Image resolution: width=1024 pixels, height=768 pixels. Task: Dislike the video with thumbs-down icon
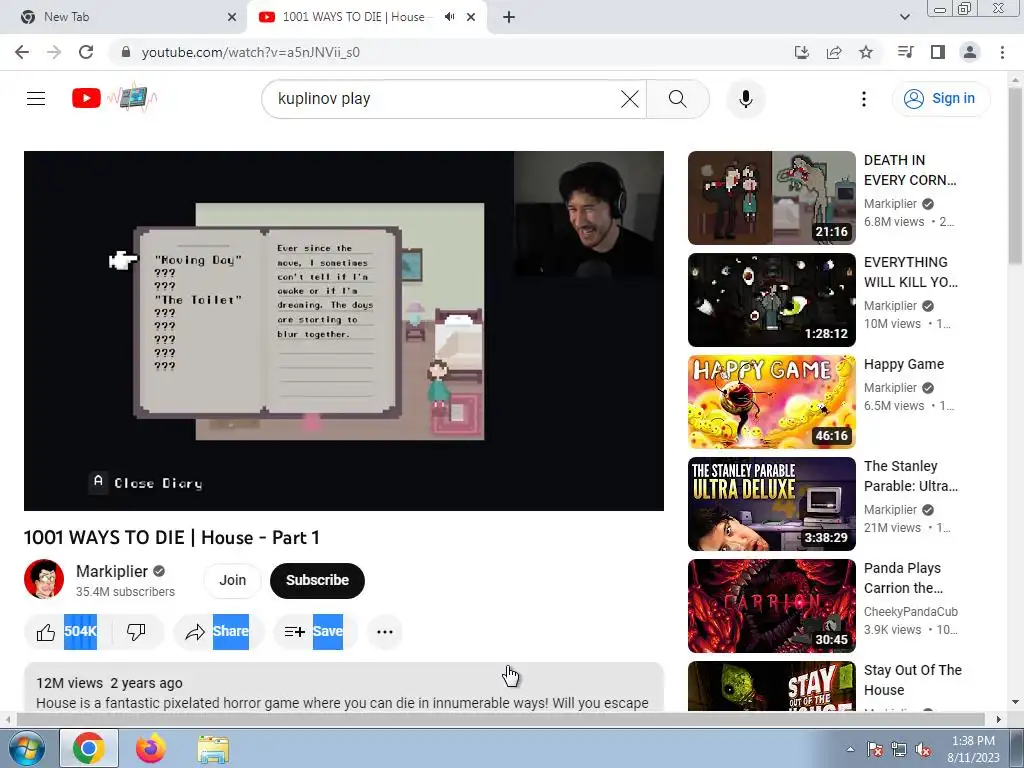136,632
